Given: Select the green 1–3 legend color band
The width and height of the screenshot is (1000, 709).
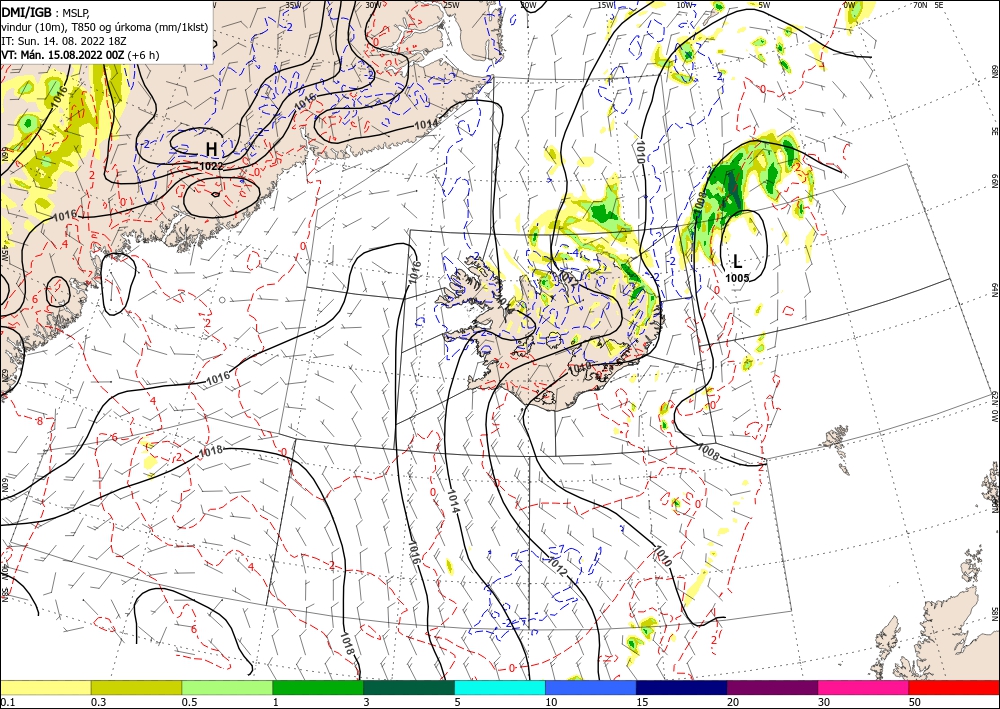Looking at the screenshot, I should coord(318,687).
